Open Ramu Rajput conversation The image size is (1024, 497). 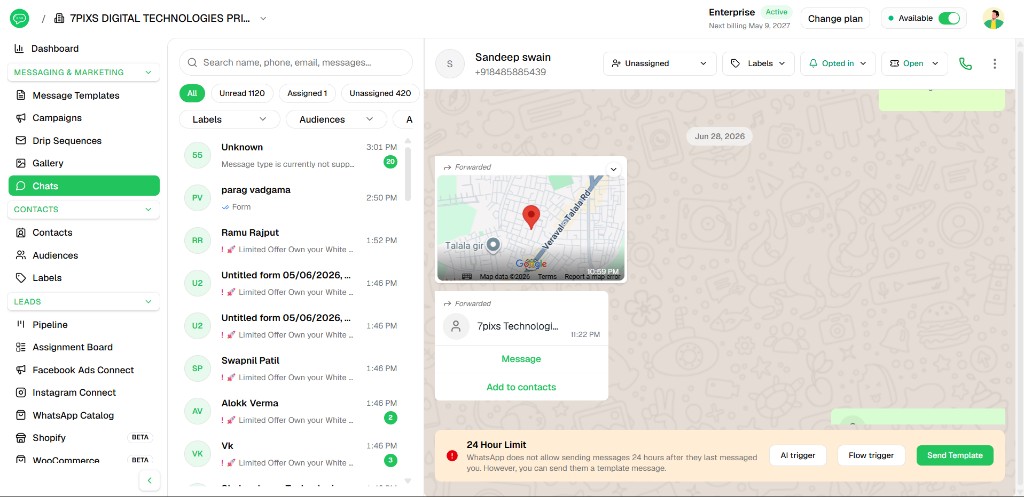pos(291,240)
